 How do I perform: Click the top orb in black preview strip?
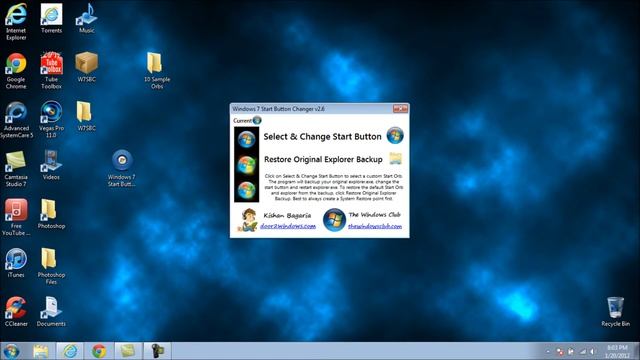[x=247, y=139]
